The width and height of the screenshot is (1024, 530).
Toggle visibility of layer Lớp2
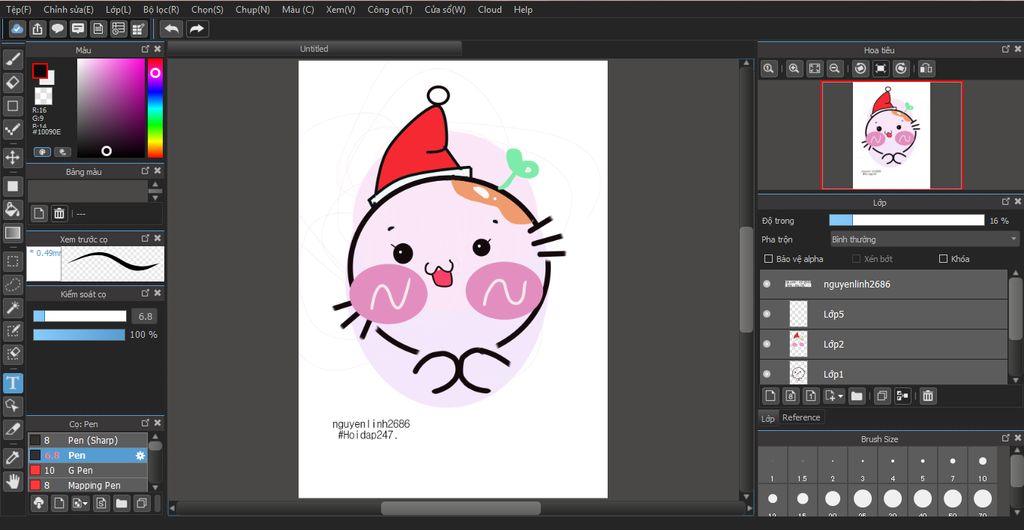(767, 344)
